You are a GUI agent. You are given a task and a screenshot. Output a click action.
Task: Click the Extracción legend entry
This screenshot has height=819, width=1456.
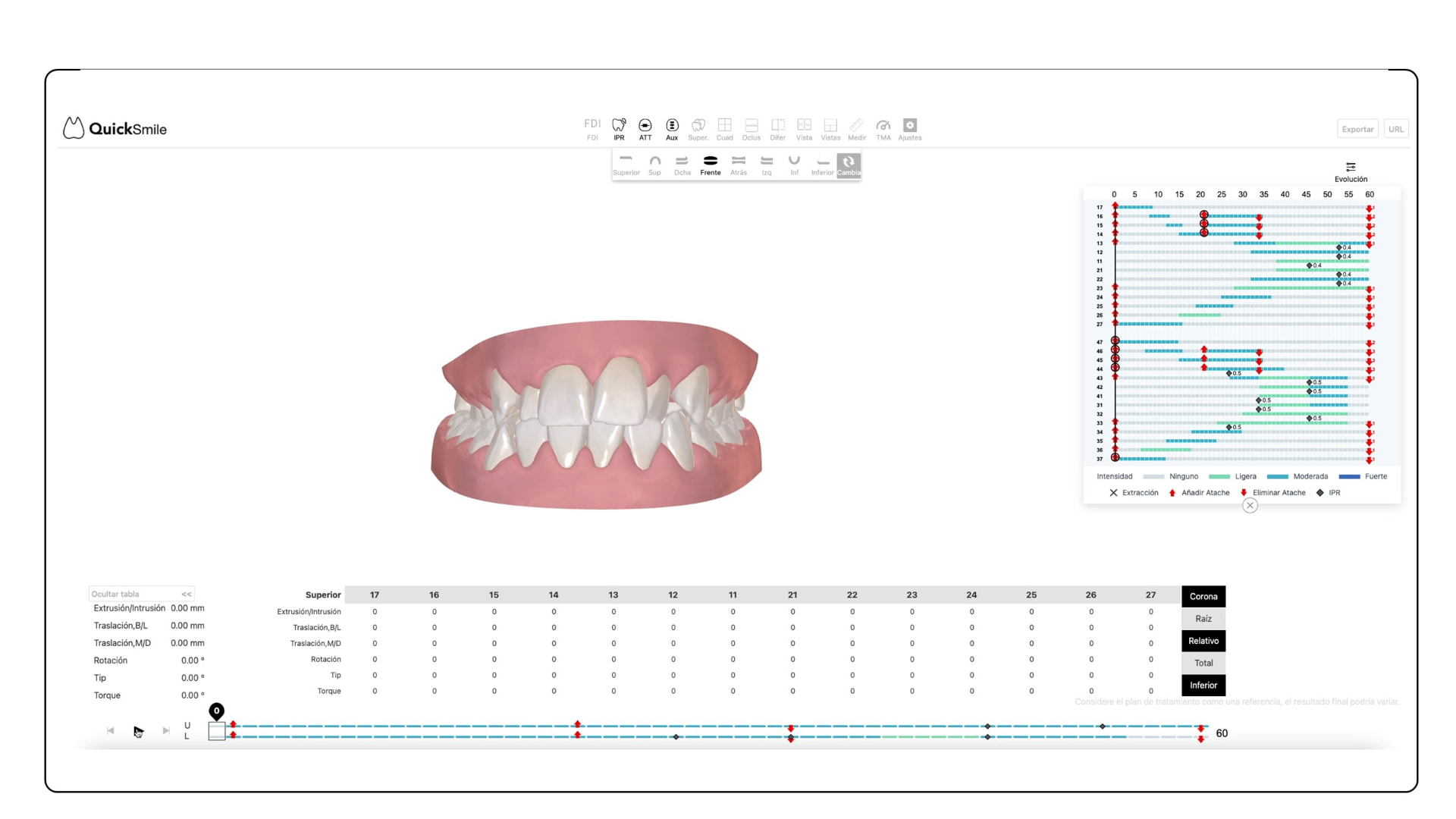[x=1134, y=493]
